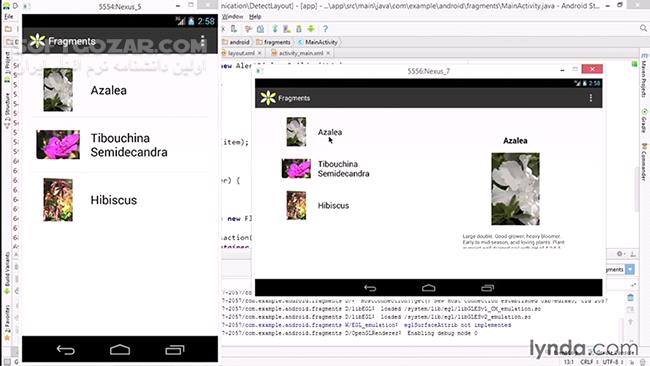The width and height of the screenshot is (650, 366).
Task: Click Search Everywhere magnifier icon
Action: [x=643, y=28]
